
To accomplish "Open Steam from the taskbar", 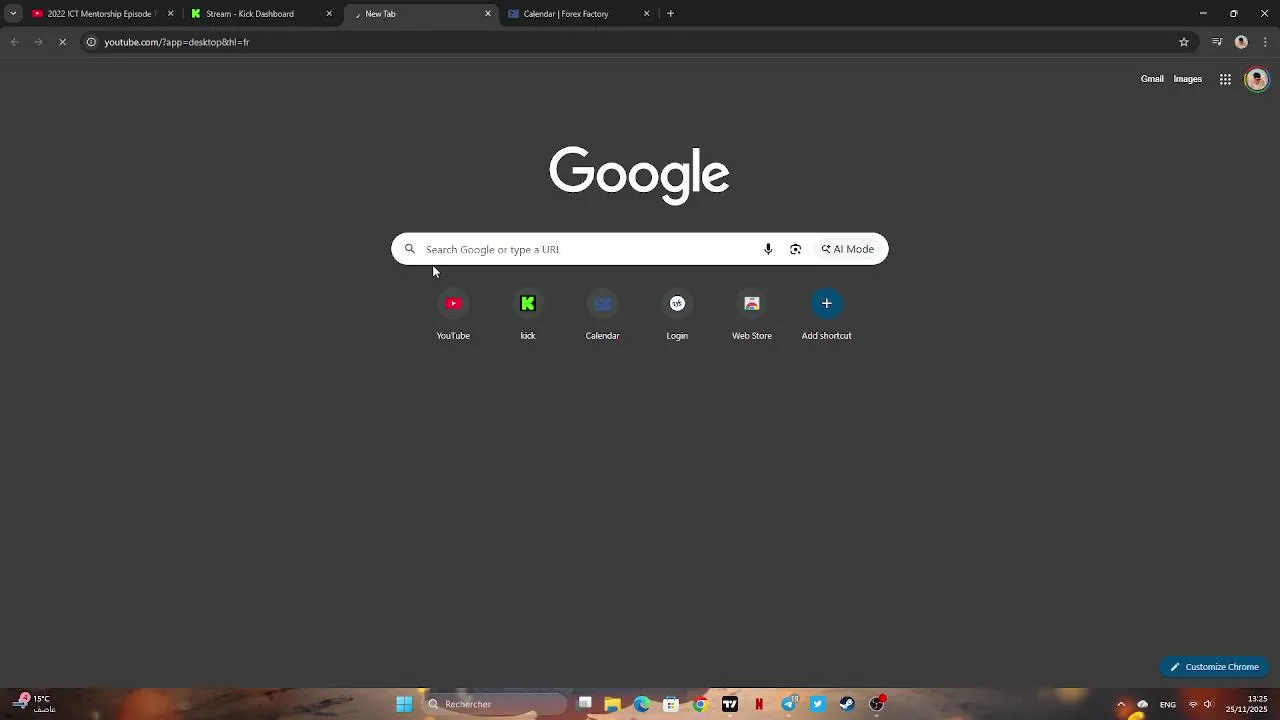I will [x=847, y=704].
